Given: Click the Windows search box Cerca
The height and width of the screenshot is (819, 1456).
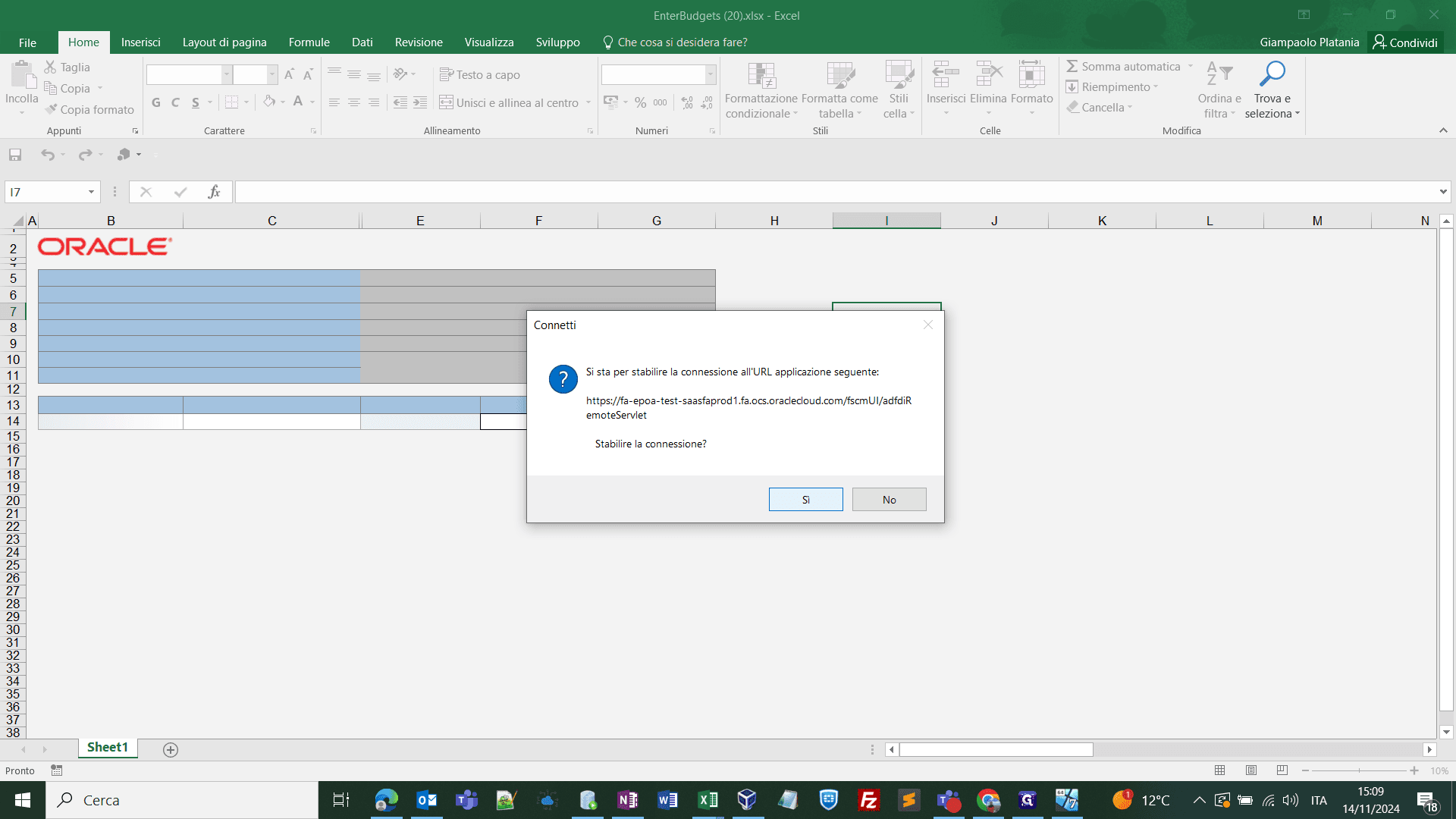Looking at the screenshot, I should tap(182, 800).
